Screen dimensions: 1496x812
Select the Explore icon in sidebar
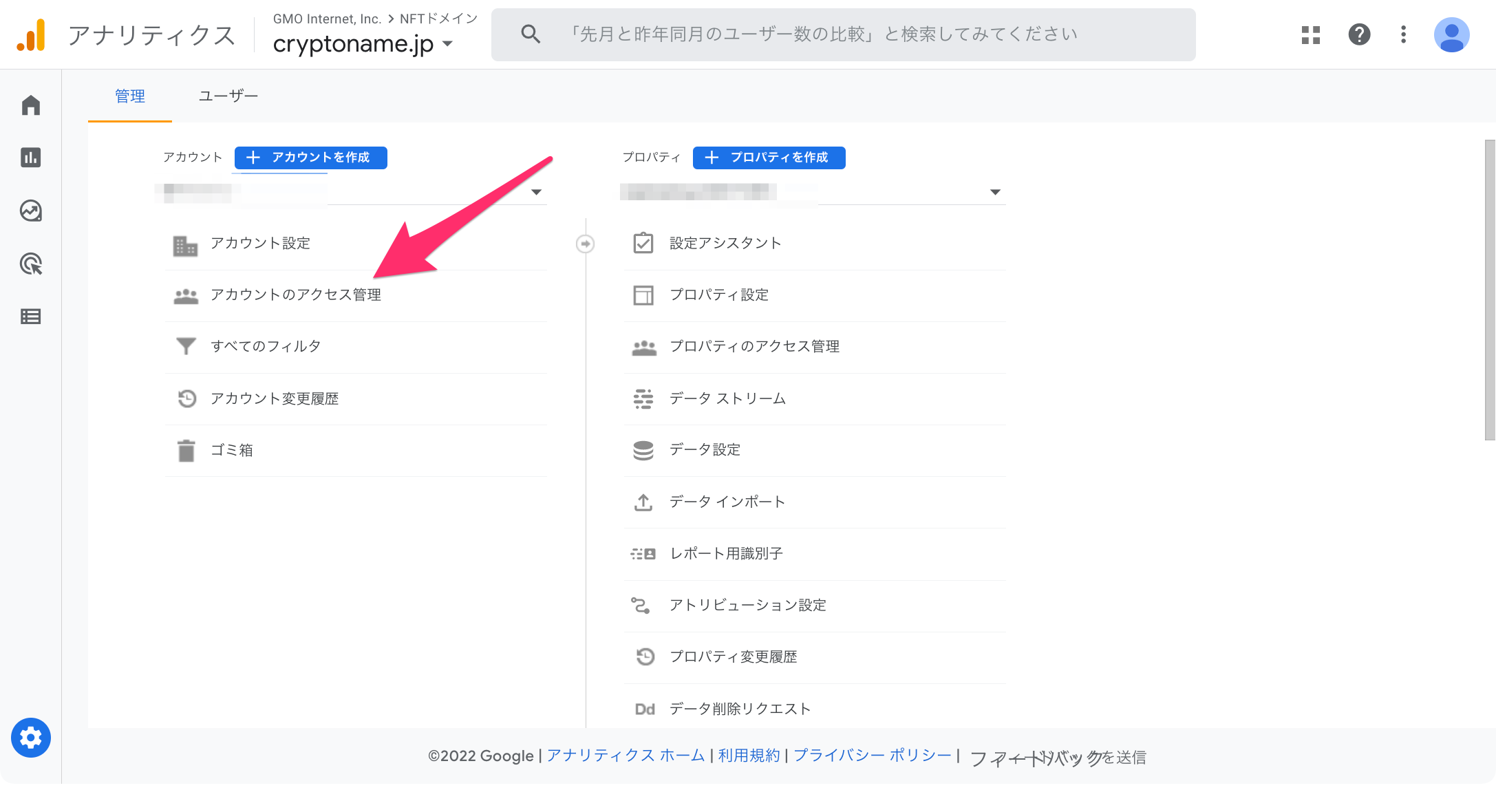(30, 211)
